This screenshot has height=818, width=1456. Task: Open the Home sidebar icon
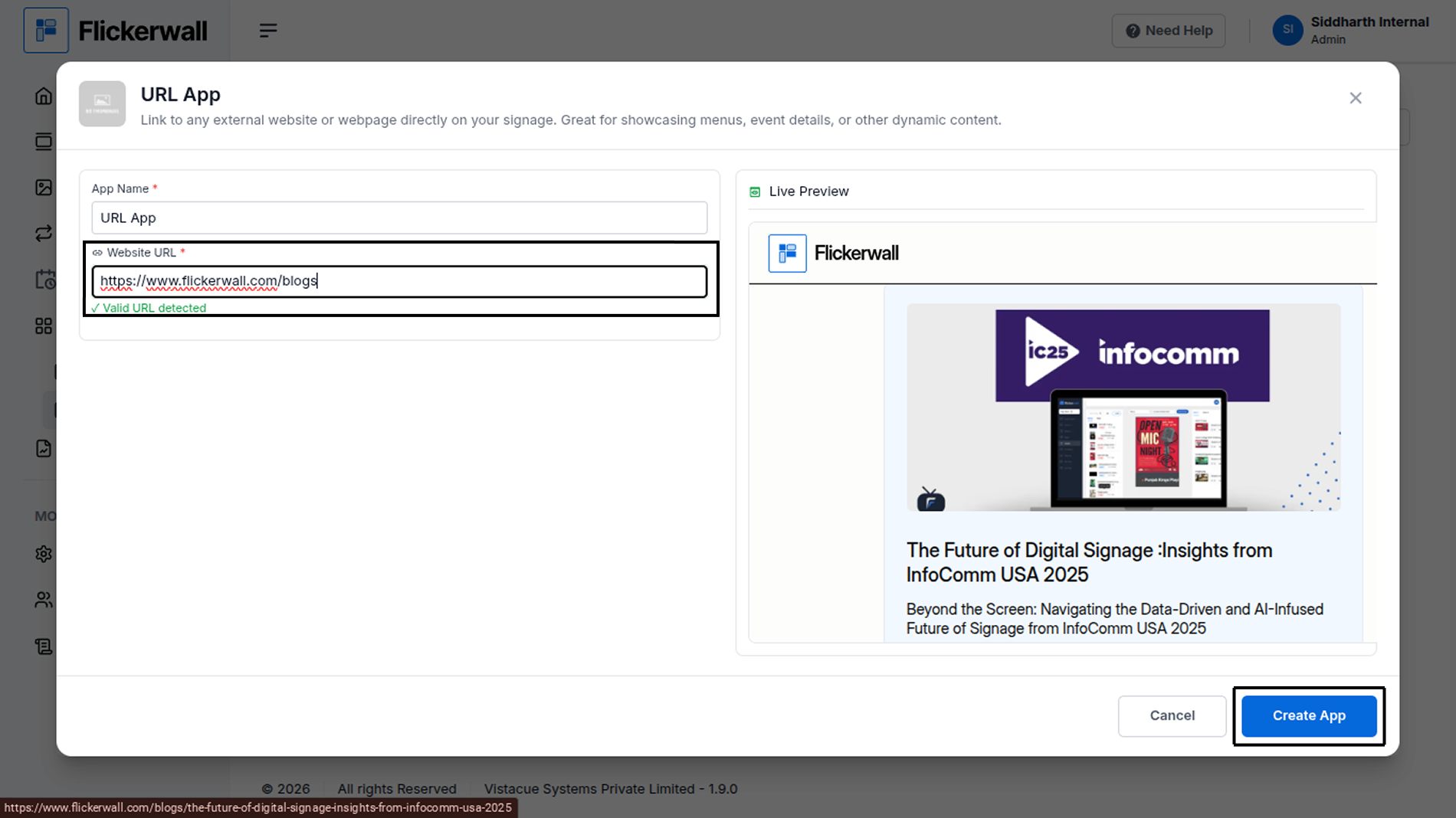click(44, 96)
